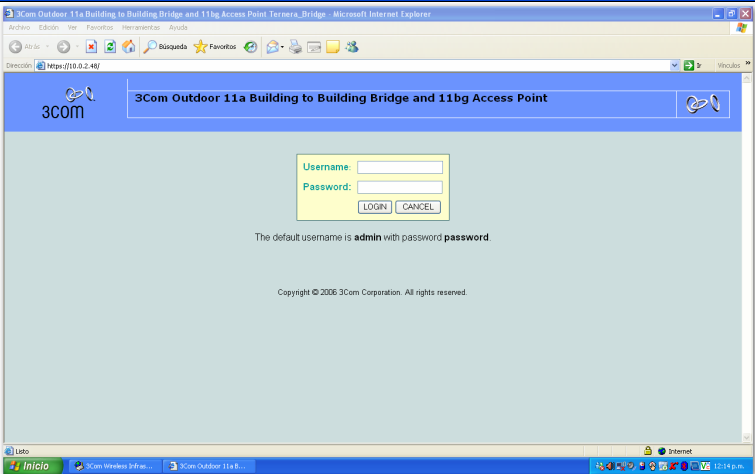This screenshot has width=755, height=474.
Task: Click the Media history toolbar icon
Action: (x=250, y=47)
